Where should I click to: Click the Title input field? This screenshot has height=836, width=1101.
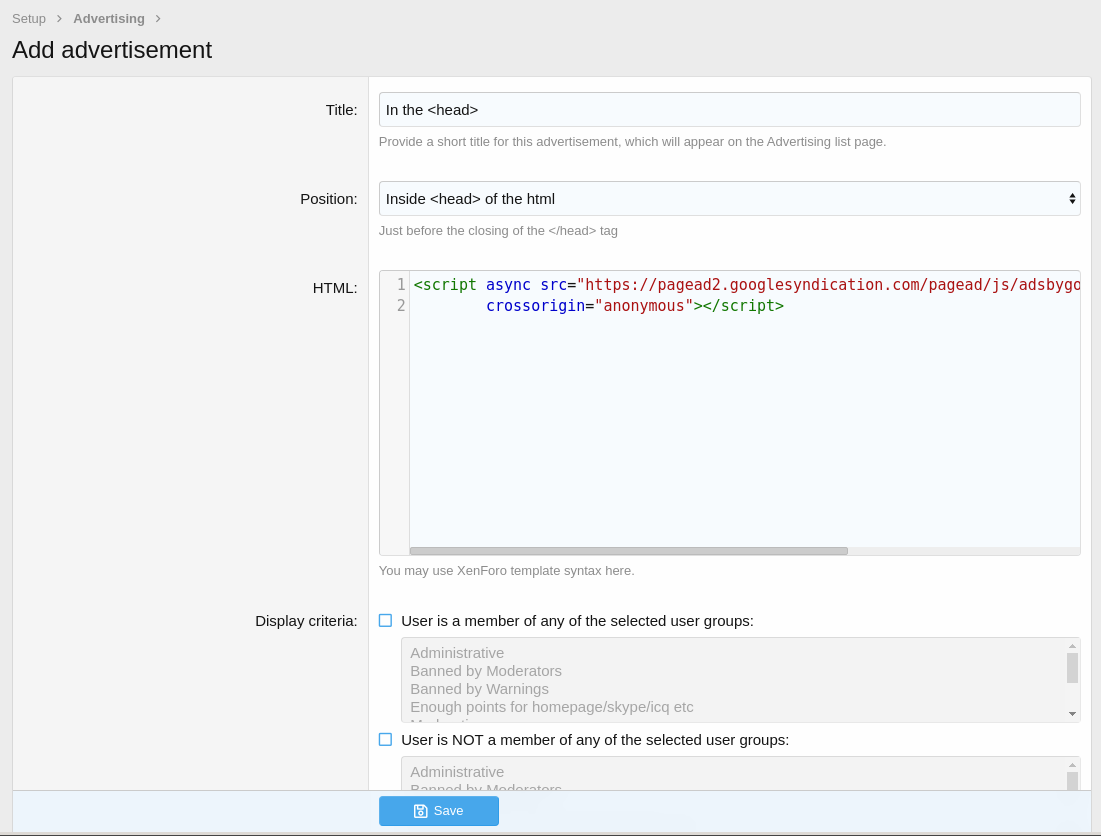pos(728,110)
